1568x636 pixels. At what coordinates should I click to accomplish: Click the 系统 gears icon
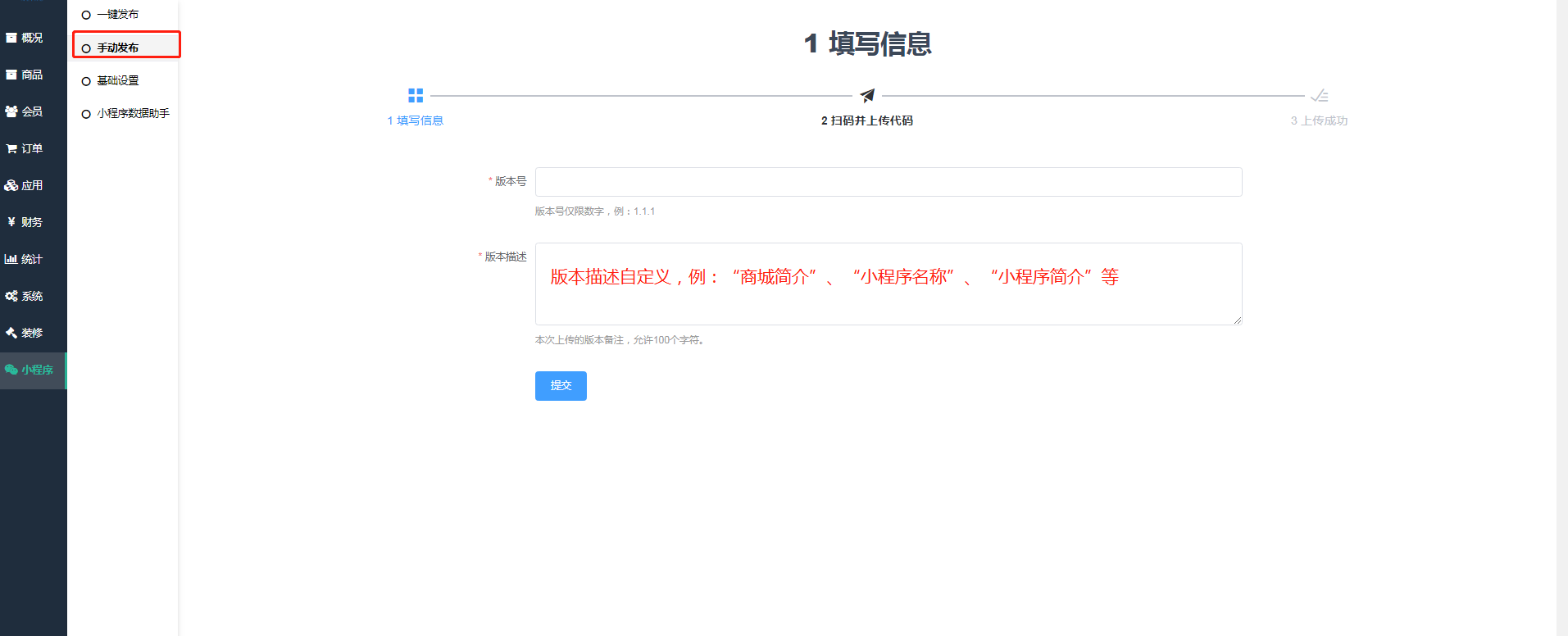tap(11, 296)
